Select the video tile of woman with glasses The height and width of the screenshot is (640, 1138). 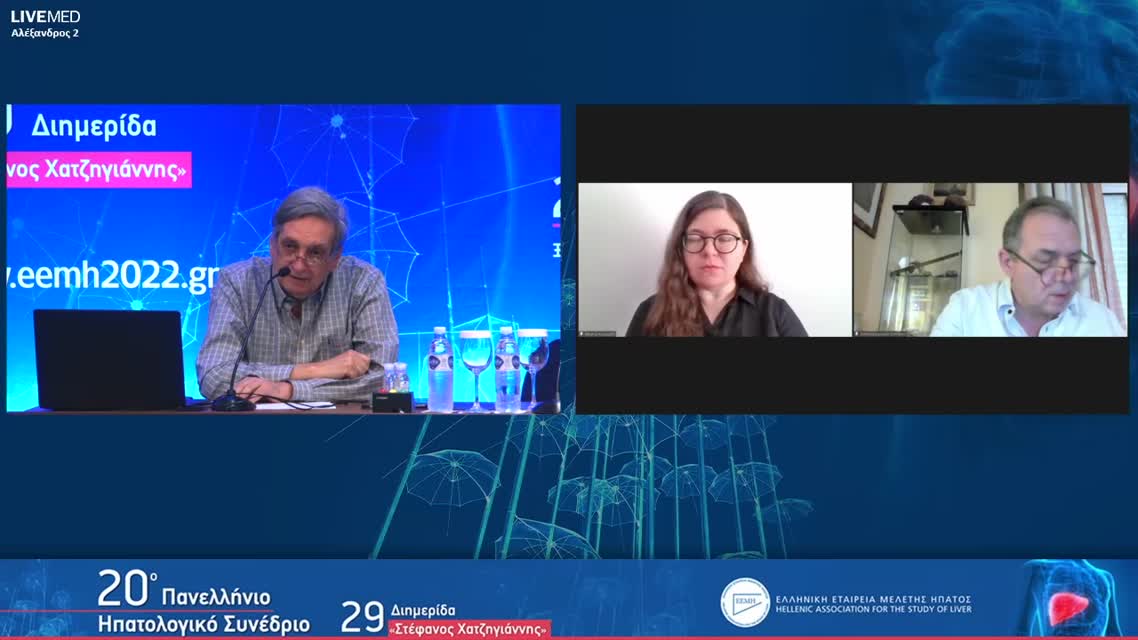coord(714,260)
